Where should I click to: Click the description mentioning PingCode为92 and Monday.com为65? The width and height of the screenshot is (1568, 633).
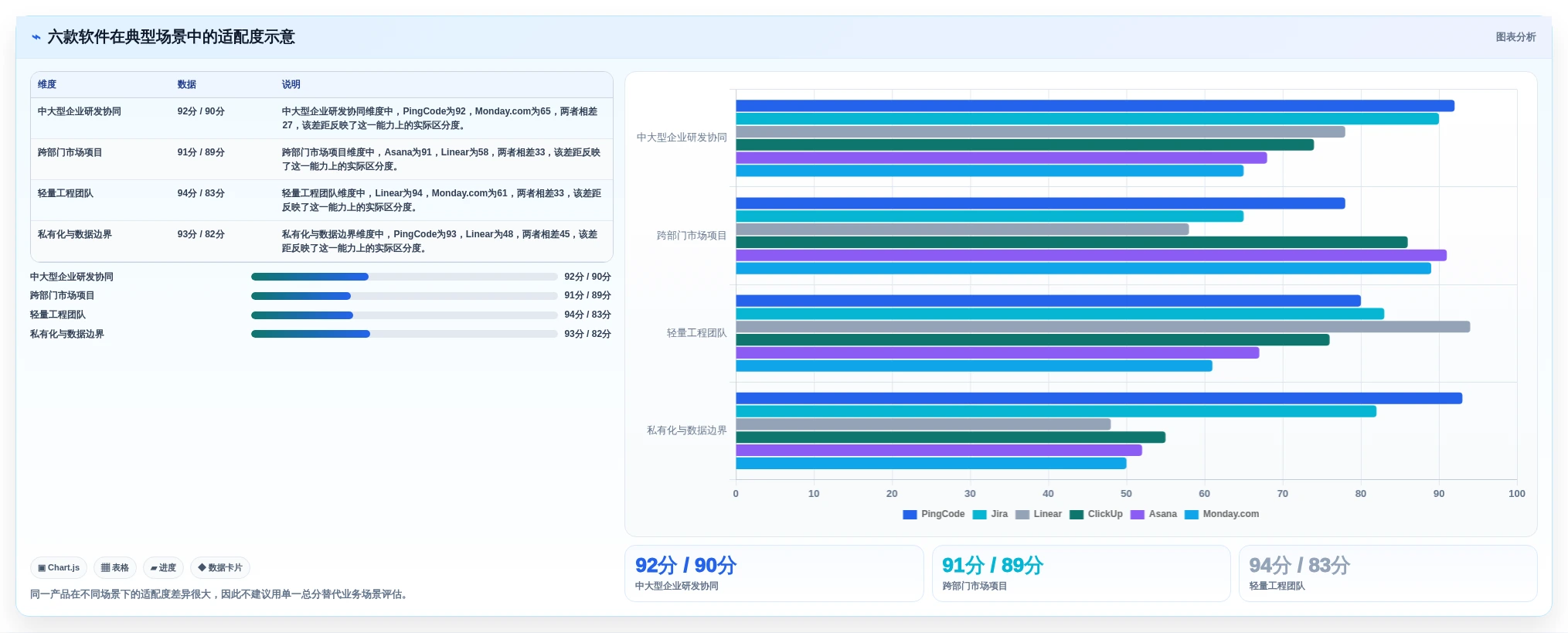click(x=440, y=118)
